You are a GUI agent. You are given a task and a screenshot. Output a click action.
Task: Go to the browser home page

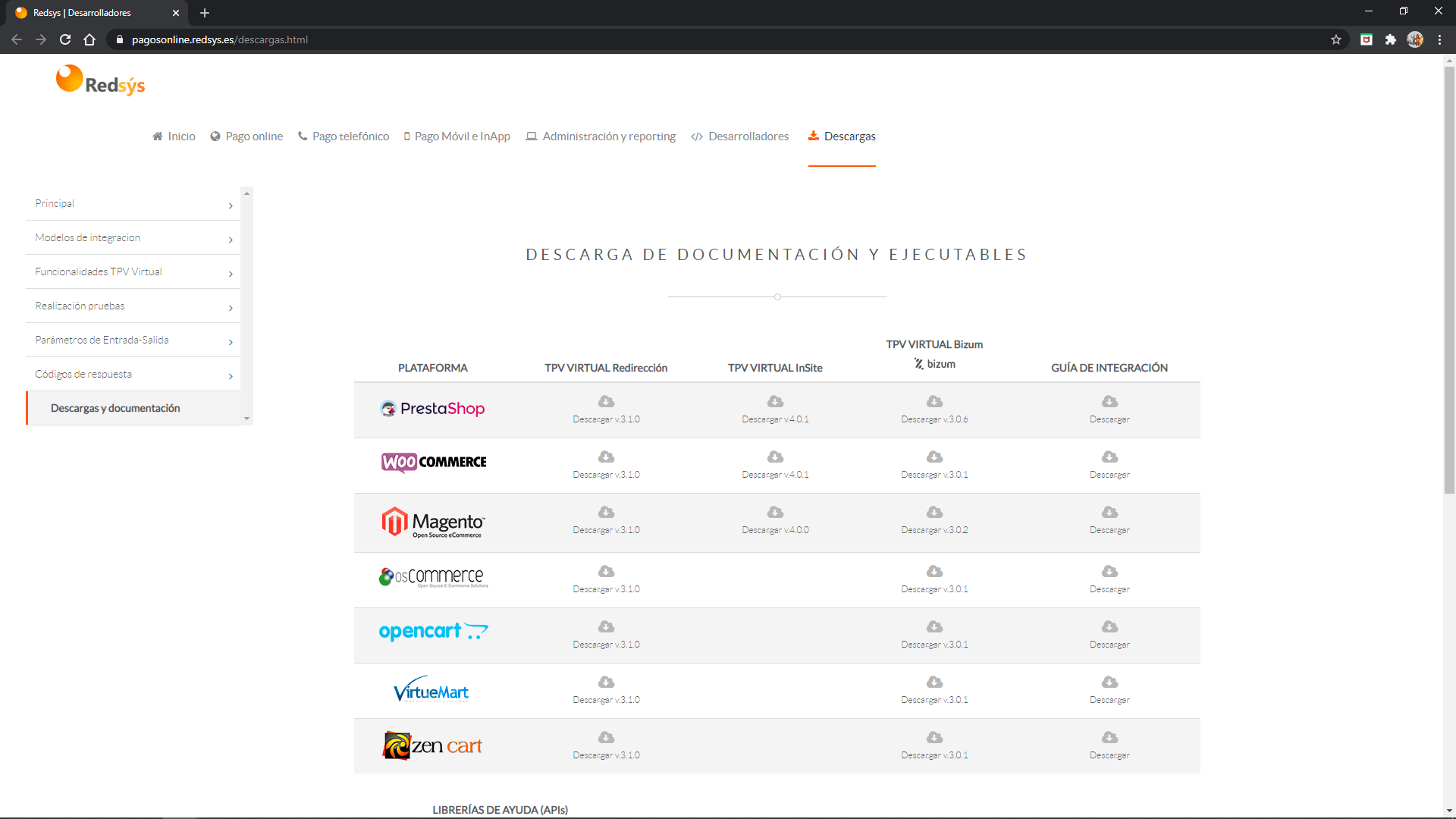tap(89, 39)
